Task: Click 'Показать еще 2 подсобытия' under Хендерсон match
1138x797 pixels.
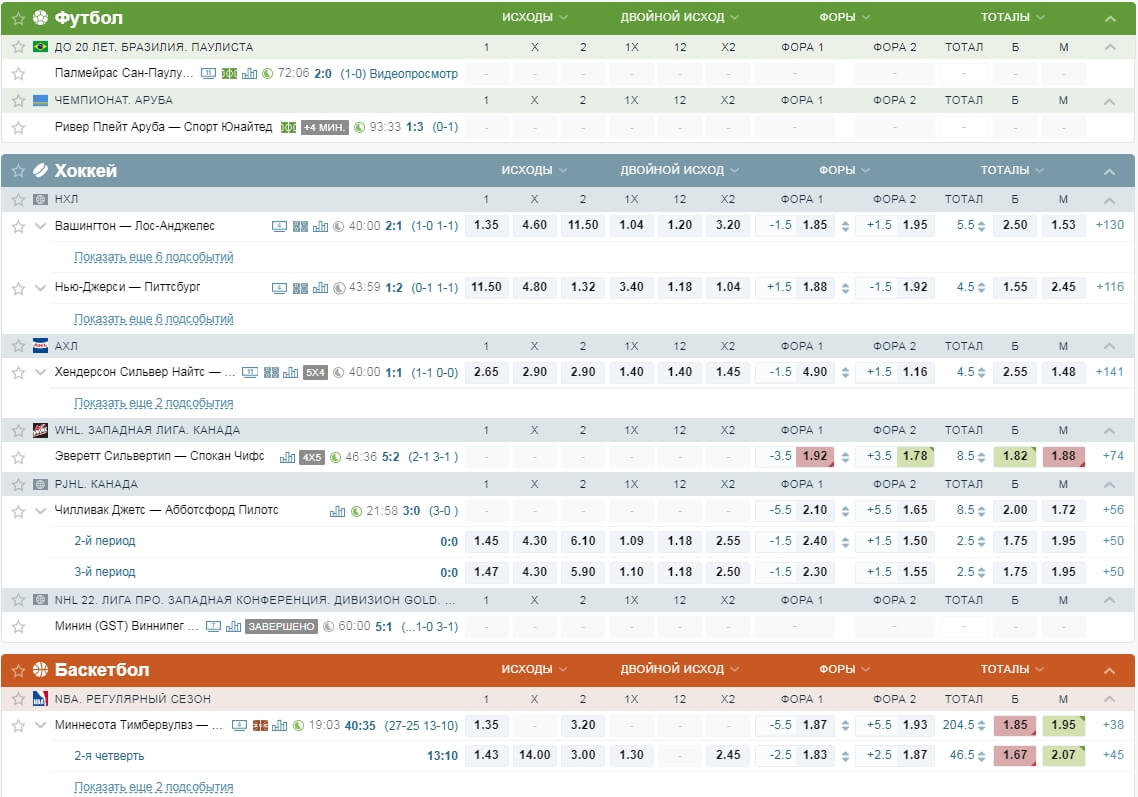Action: point(154,403)
